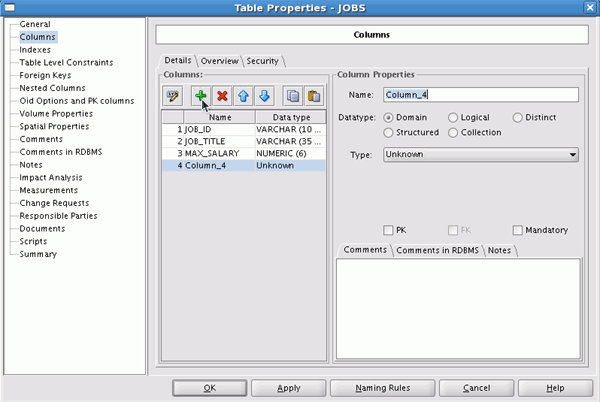This screenshot has height=402, width=600.
Task: Open Notes in the left tree
Action: (31, 165)
